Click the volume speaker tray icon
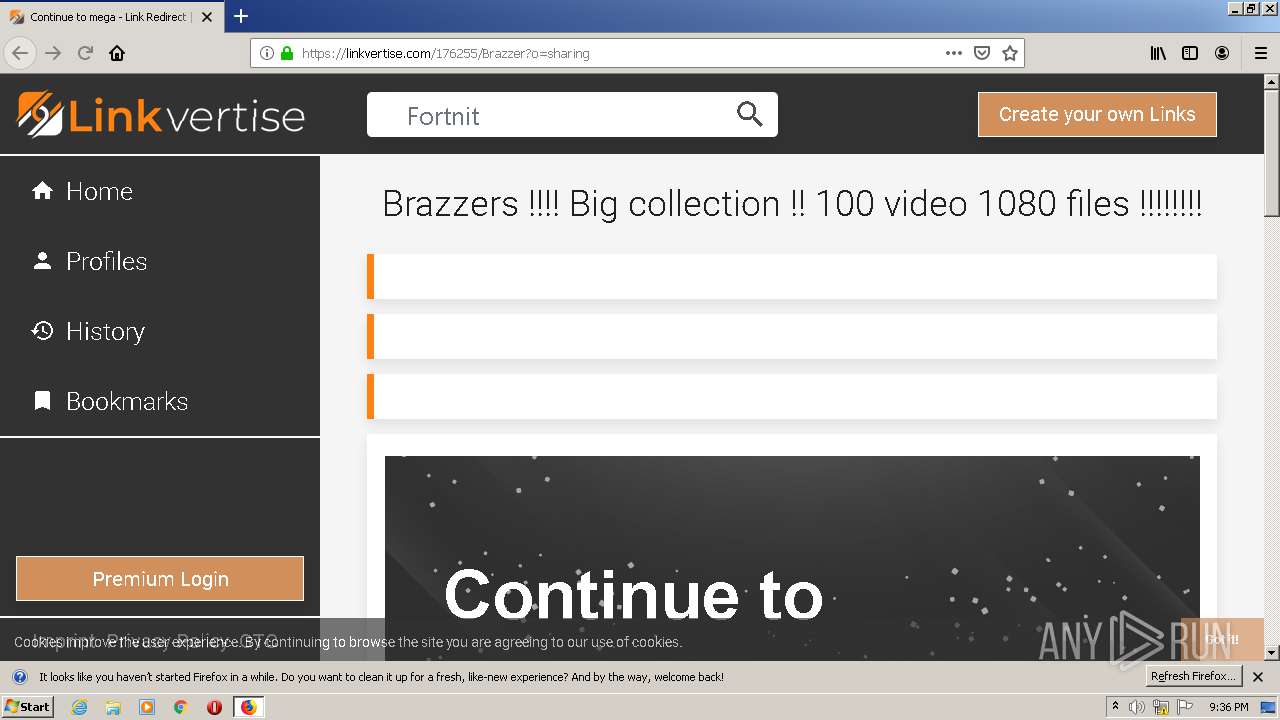 point(1137,707)
